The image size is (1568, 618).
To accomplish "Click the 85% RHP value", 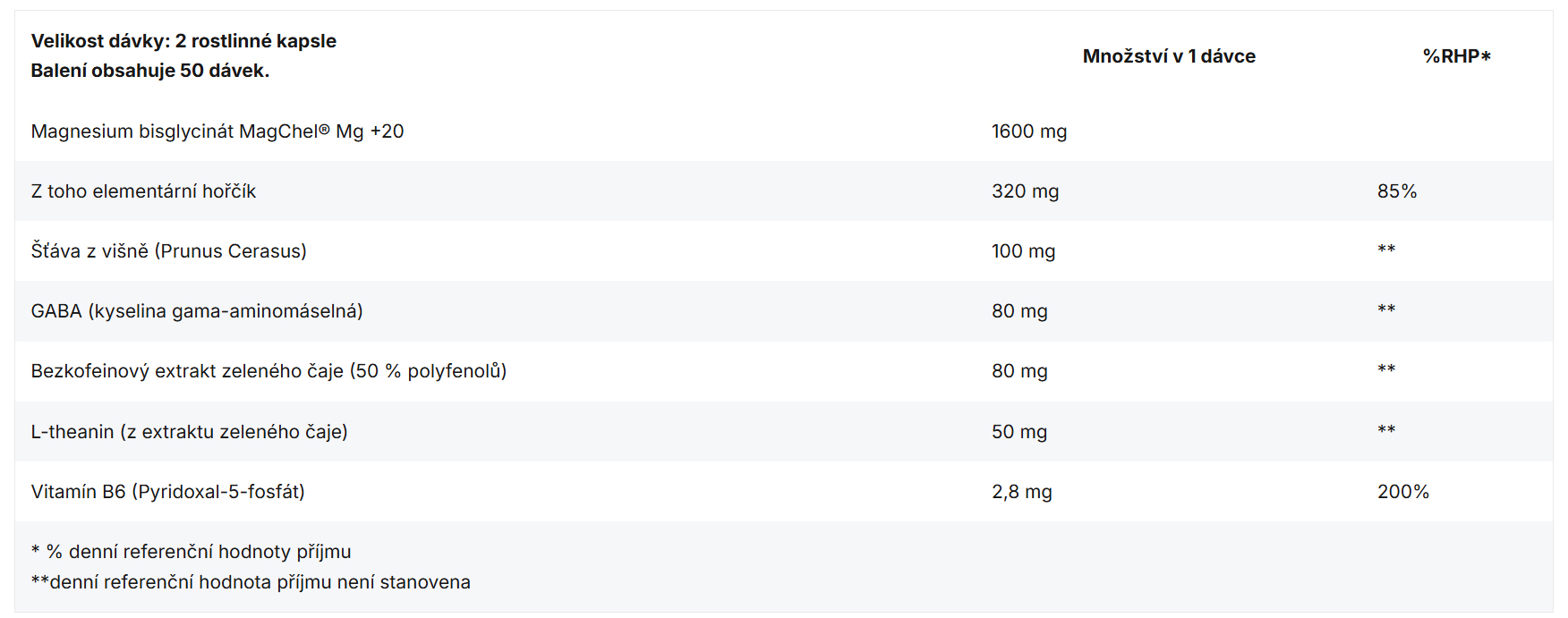I will (1396, 191).
